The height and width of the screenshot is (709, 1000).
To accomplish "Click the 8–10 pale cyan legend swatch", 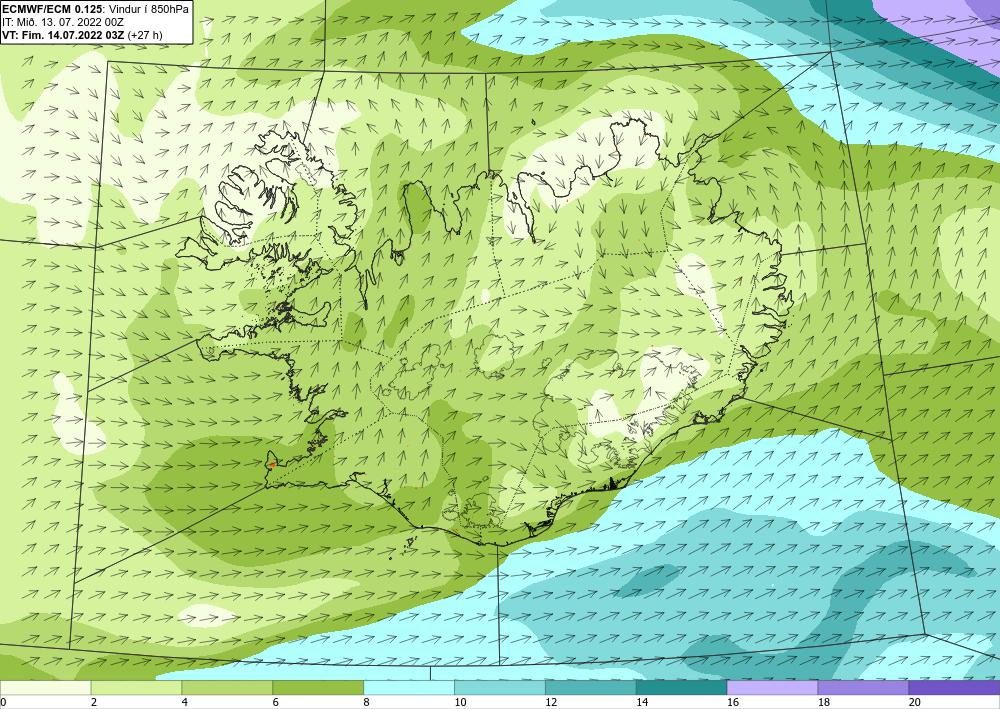I will 409,688.
